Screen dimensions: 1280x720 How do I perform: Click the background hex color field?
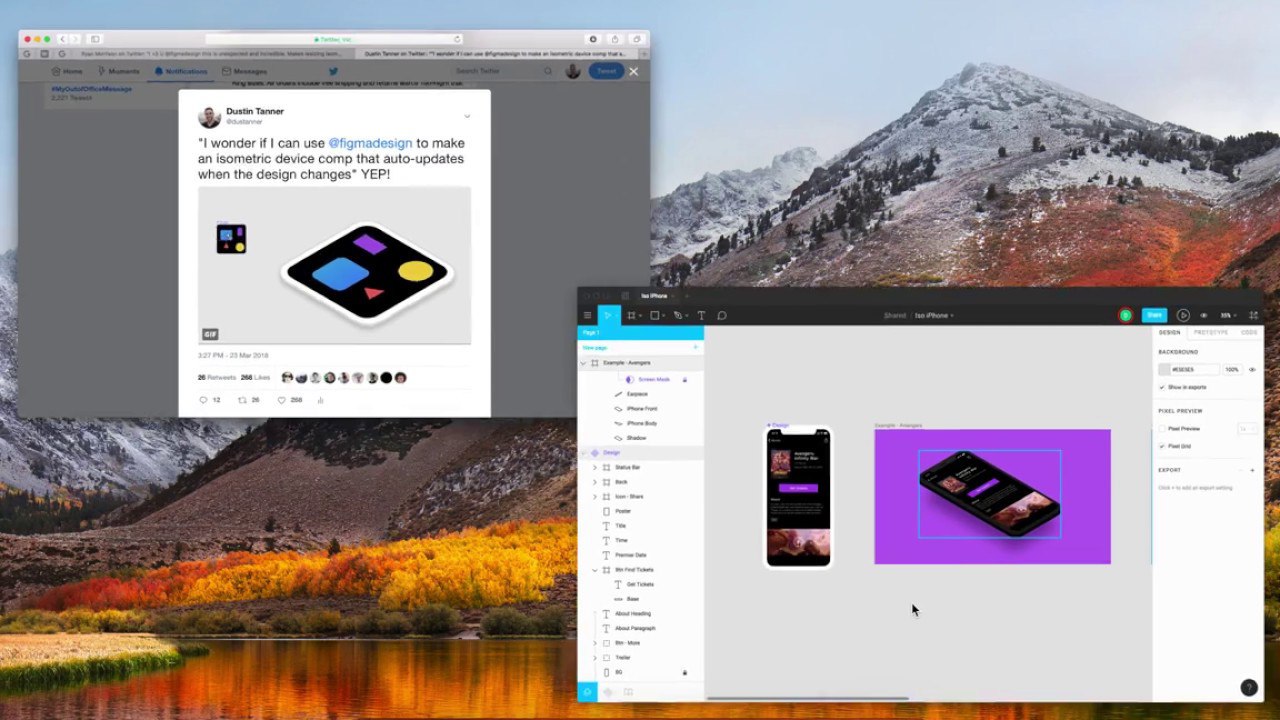[1194, 369]
